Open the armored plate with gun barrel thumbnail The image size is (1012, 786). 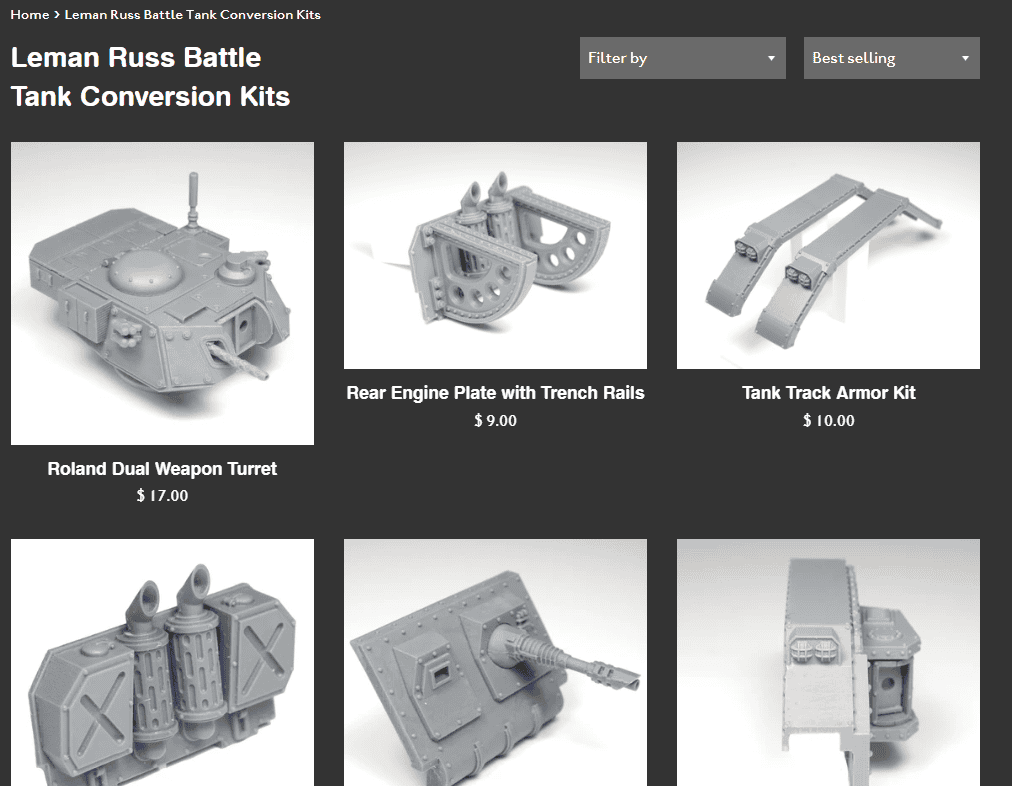[495, 662]
